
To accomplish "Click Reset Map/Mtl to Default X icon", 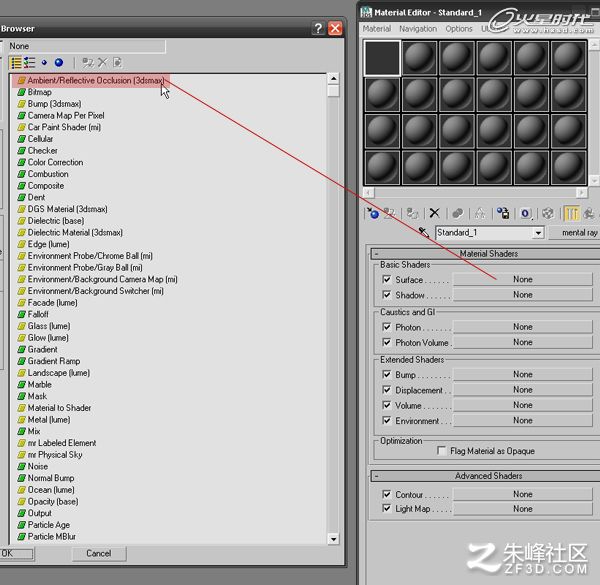I will (x=434, y=213).
